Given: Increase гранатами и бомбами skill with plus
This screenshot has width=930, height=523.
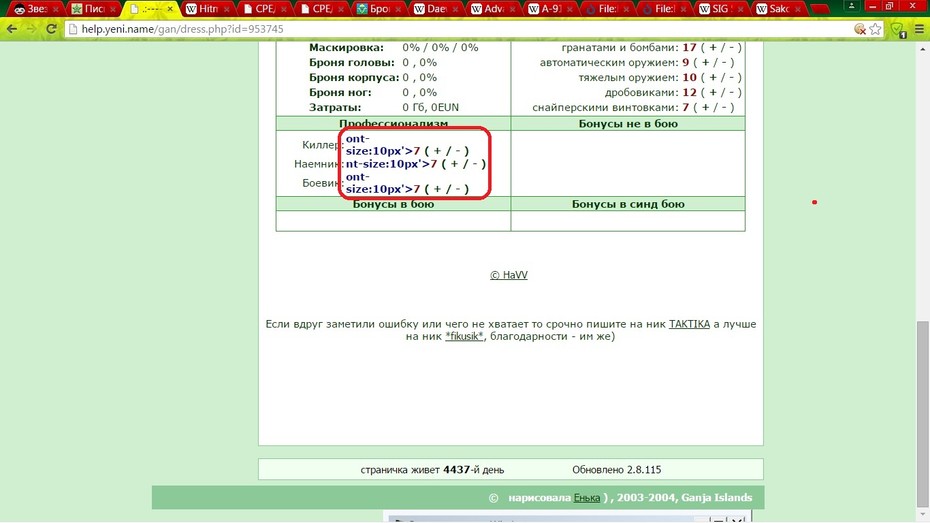Looking at the screenshot, I should pyautogui.click(x=713, y=47).
